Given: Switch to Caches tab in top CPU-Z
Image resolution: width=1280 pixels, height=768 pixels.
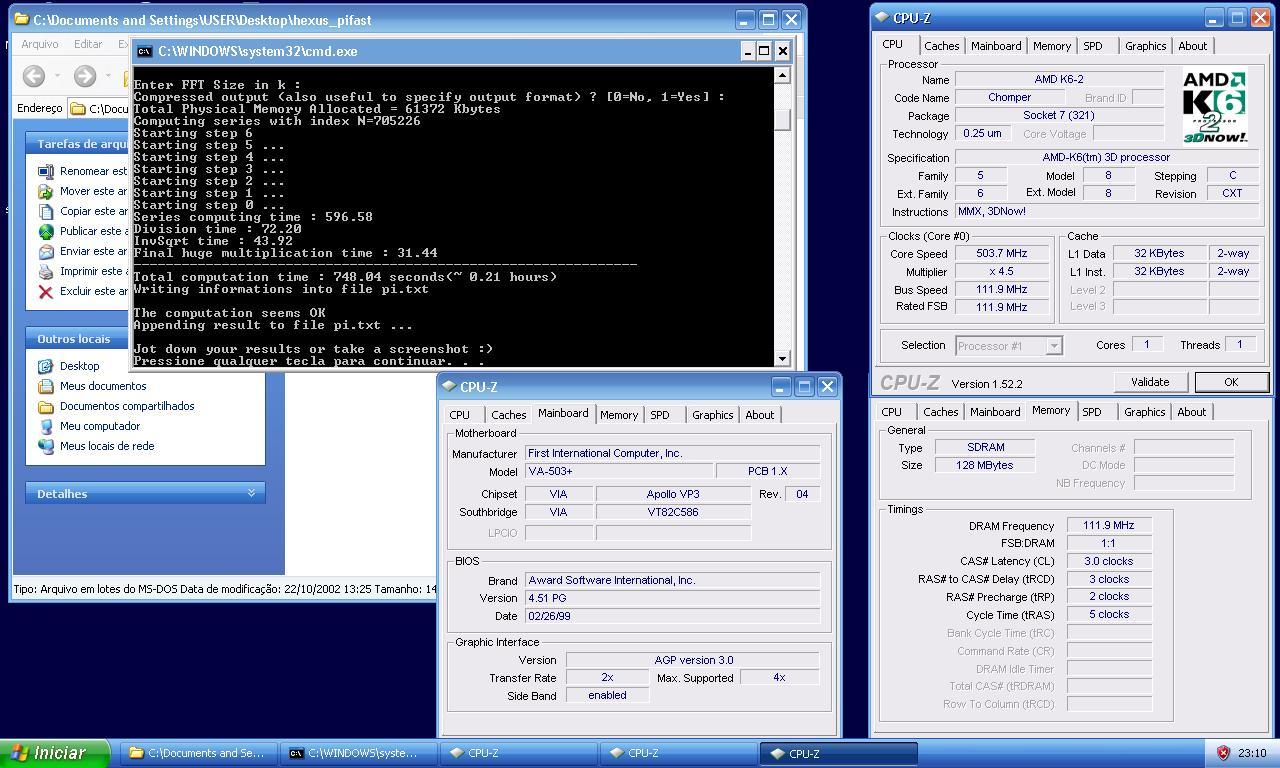Looking at the screenshot, I should tap(941, 46).
